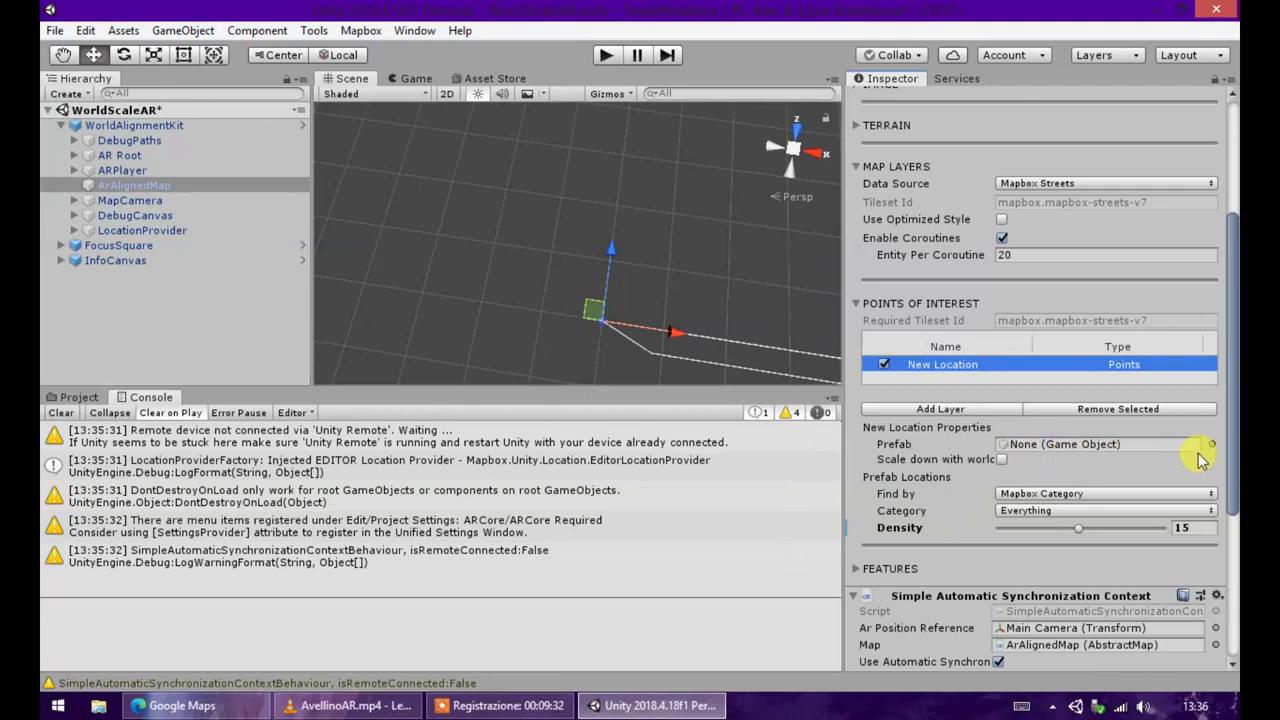Expand the TERRAIN section
This screenshot has height=720, width=1280.
point(856,125)
